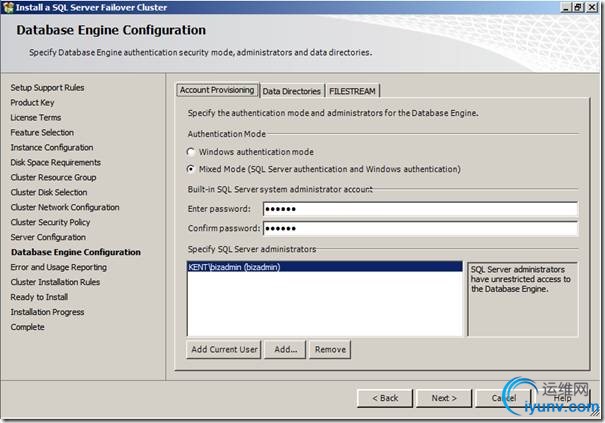Screen dimensions: 605x423
Task: Click Installation Progress step
Action: (47, 312)
